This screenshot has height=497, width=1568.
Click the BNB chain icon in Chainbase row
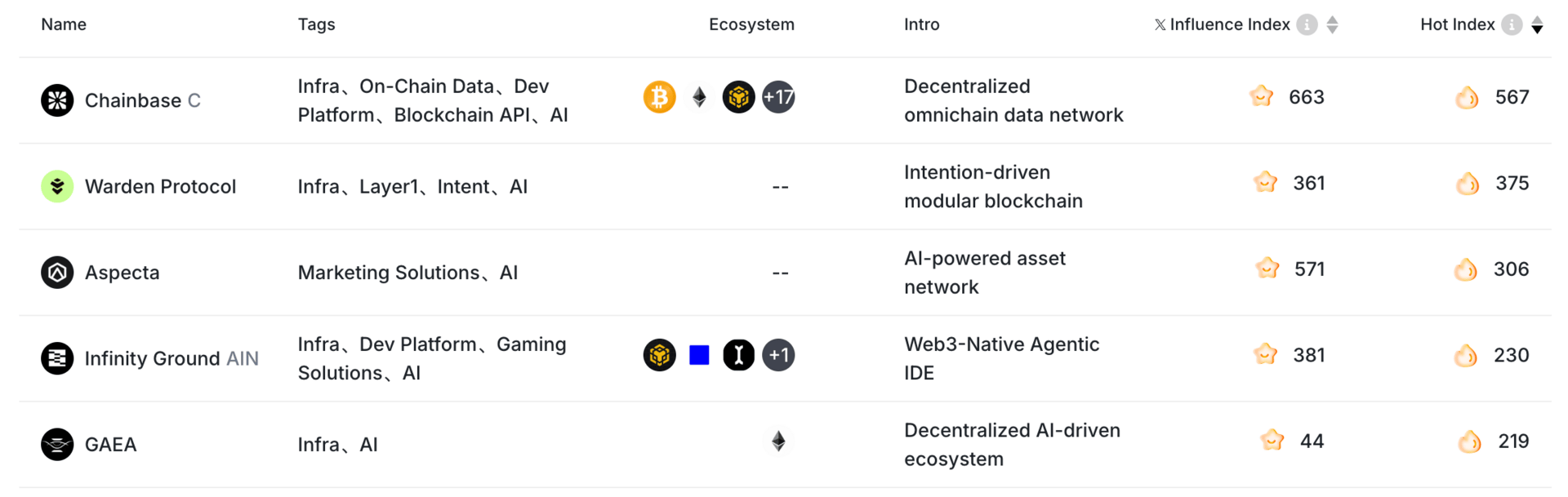(x=739, y=97)
